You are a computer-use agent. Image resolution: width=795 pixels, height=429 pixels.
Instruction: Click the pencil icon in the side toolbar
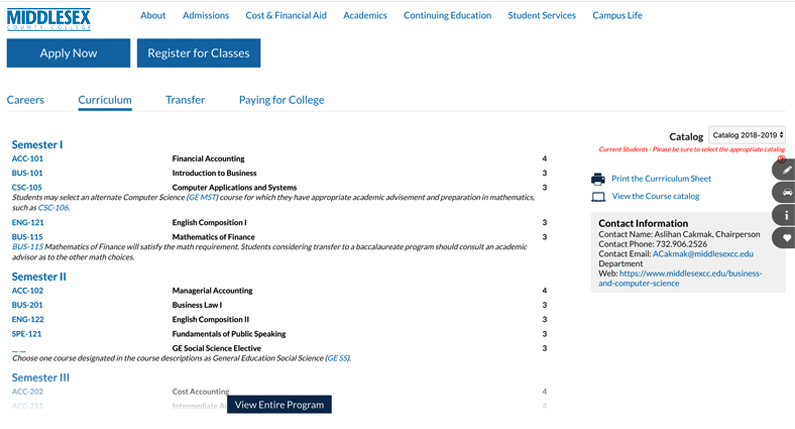coord(786,170)
